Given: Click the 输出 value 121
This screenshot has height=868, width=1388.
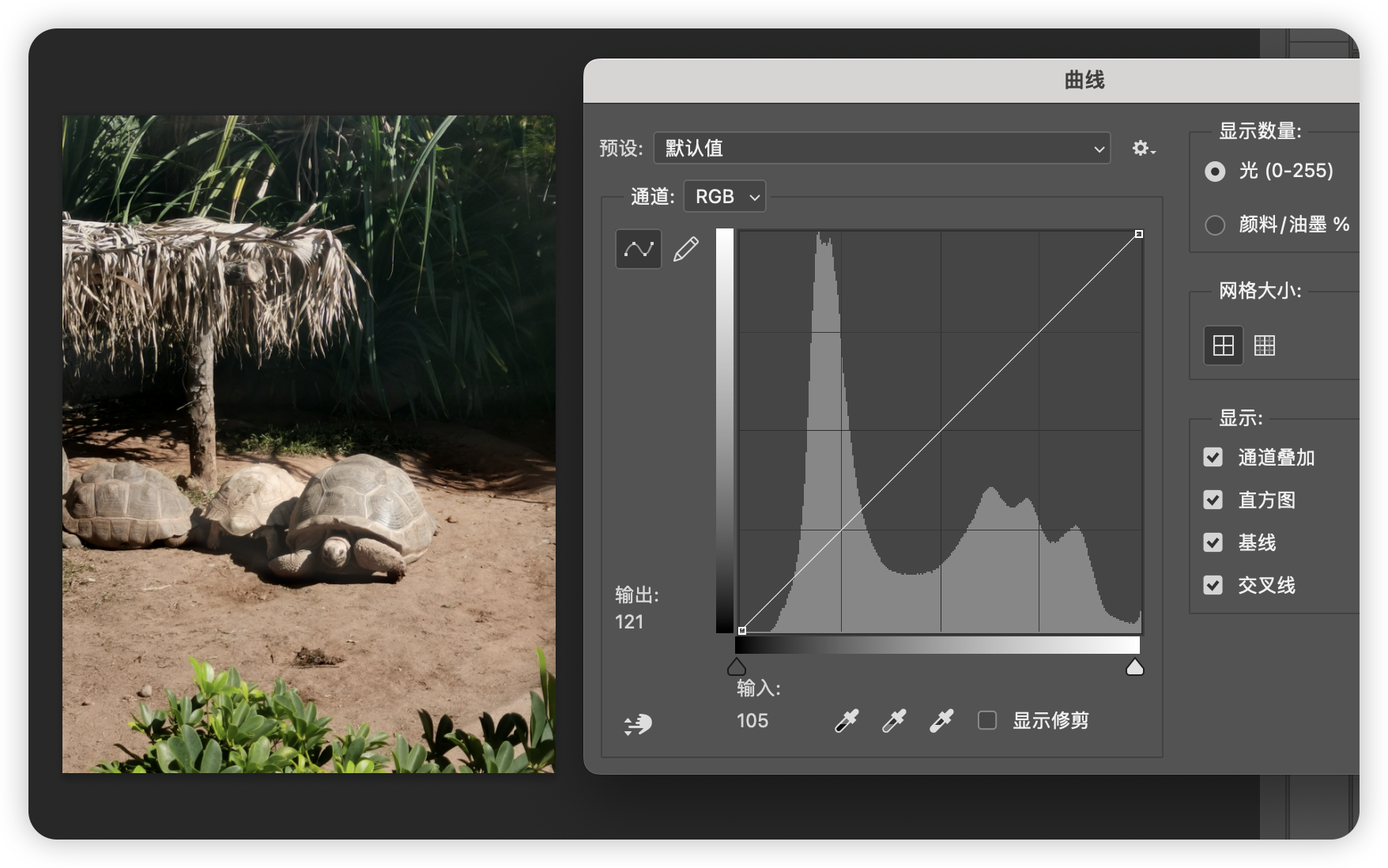Looking at the screenshot, I should click(629, 622).
